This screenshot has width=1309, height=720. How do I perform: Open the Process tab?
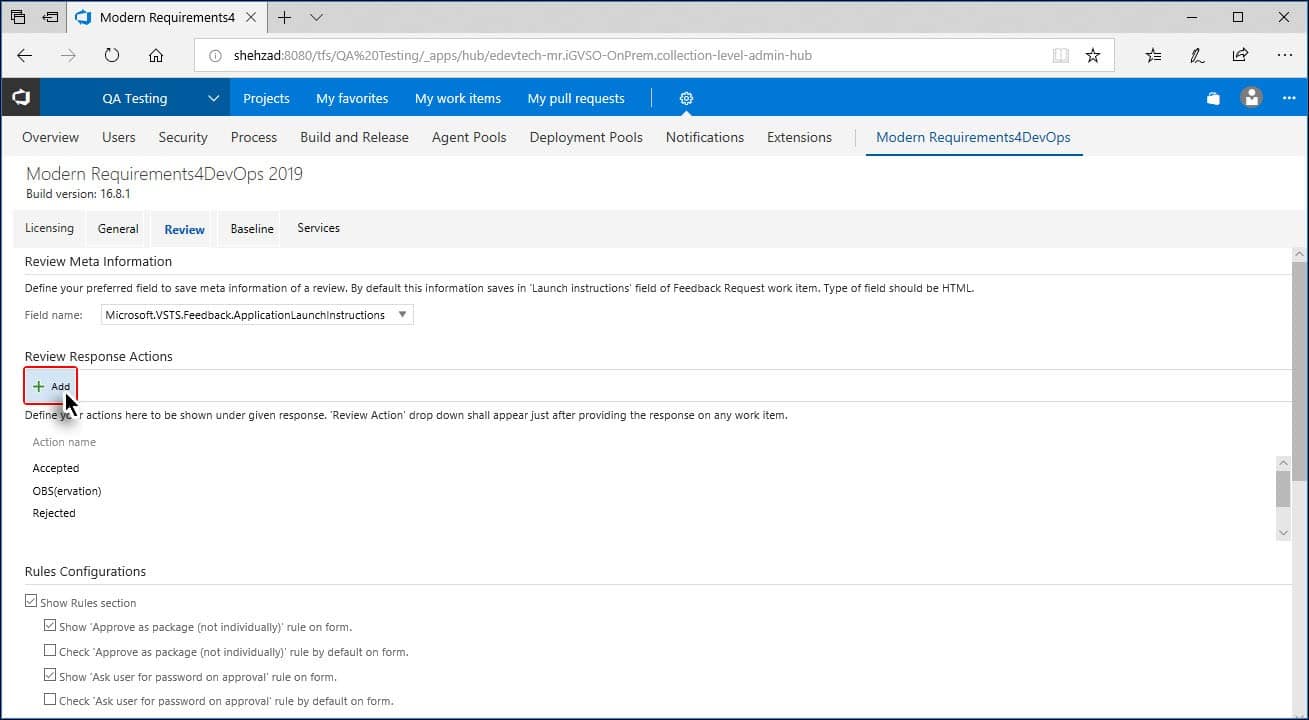coord(254,137)
